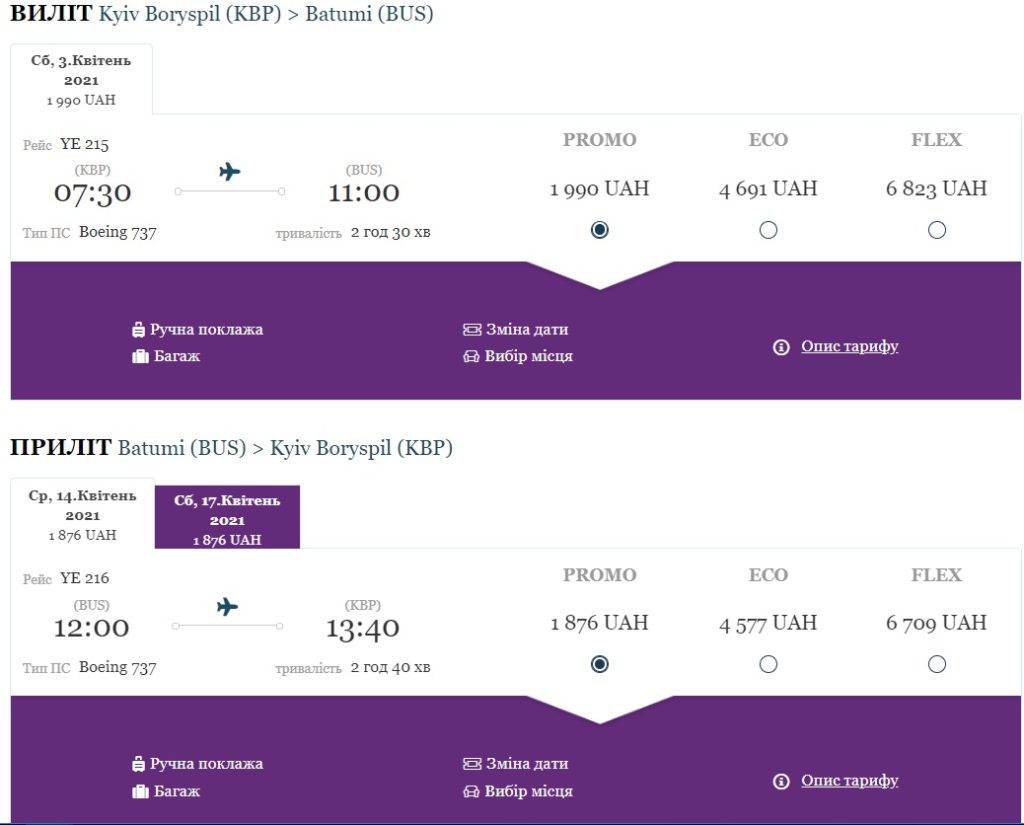Click info icon beside departure fare description
The width and height of the screenshot is (1024, 825).
[x=782, y=347]
